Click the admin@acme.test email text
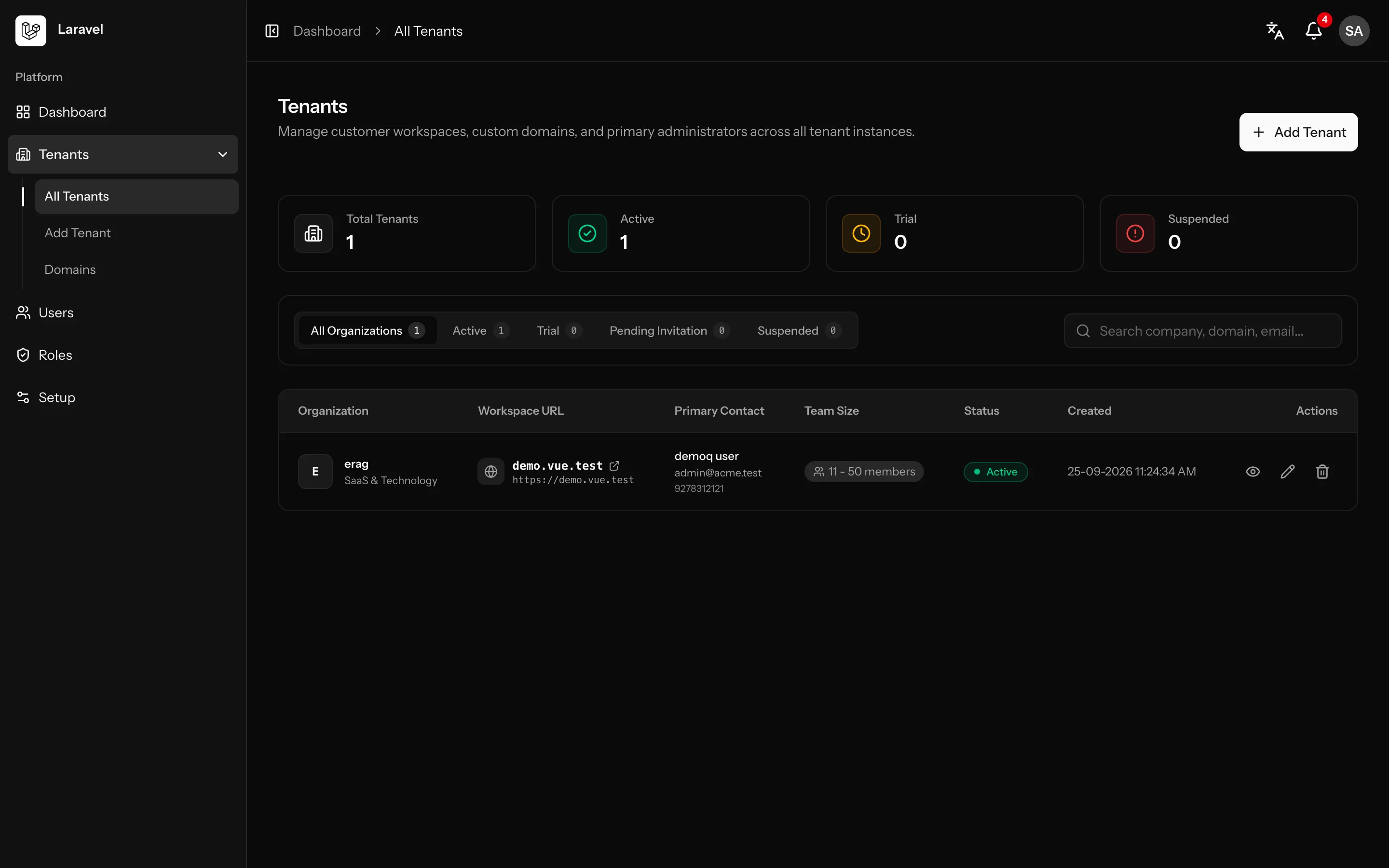This screenshot has height=868, width=1389. click(718, 473)
